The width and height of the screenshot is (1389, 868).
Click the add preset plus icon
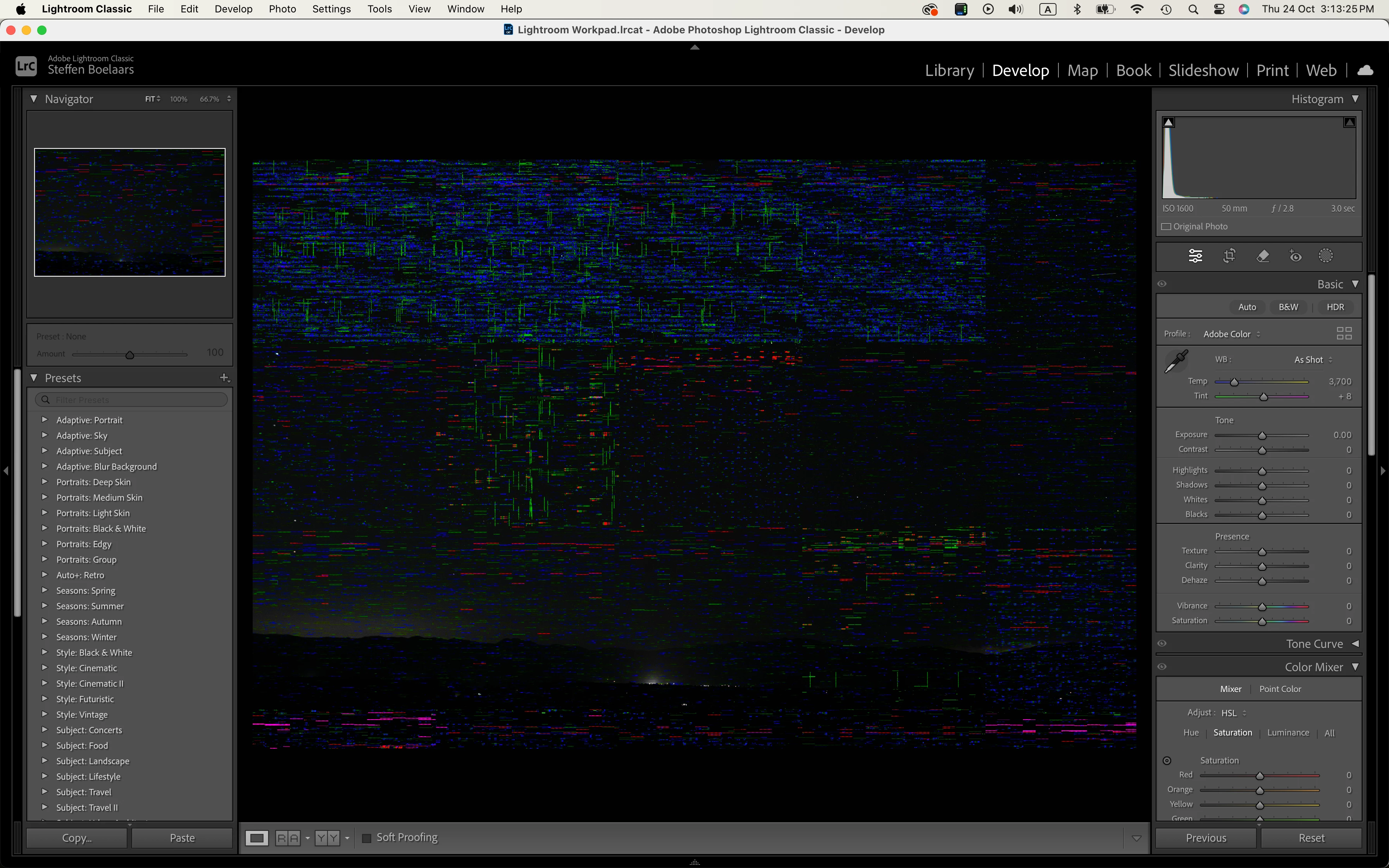pos(224,378)
